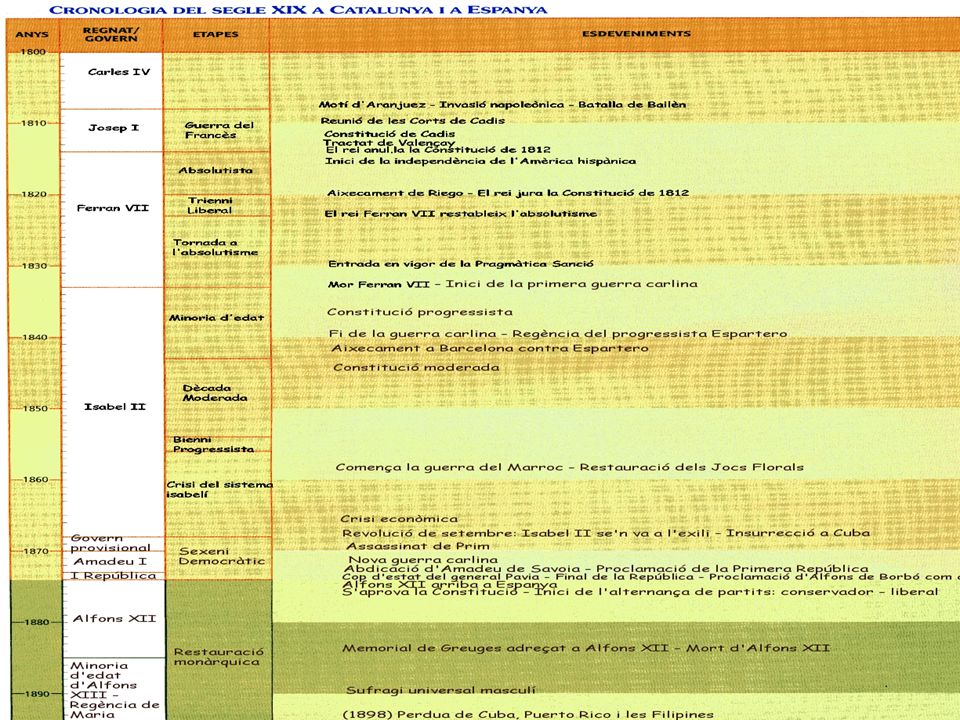The width and height of the screenshot is (960, 720).
Task: Click the 'Guerra del Francès' stage
Action: [x=219, y=130]
